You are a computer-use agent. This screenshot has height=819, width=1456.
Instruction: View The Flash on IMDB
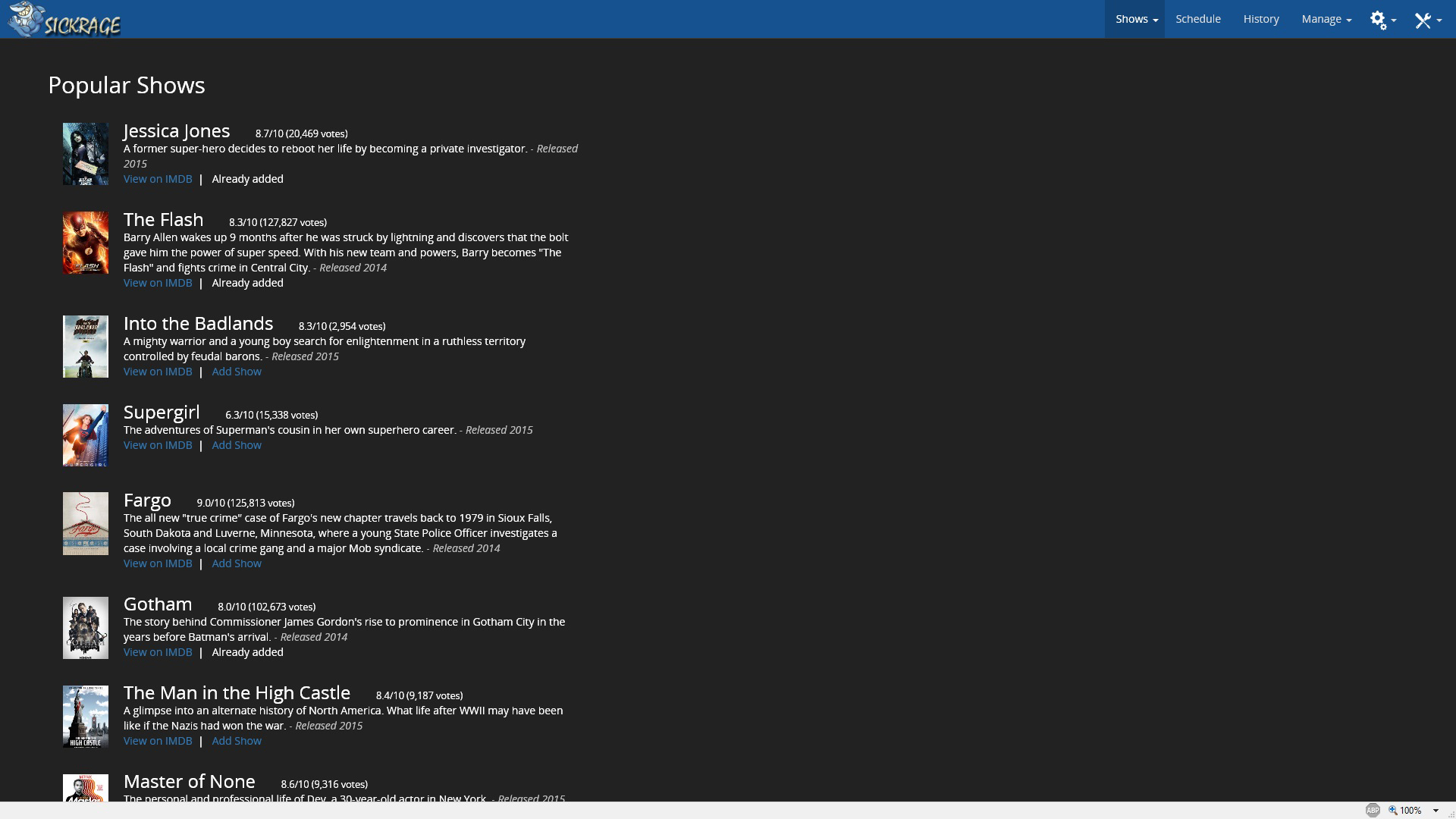[158, 283]
